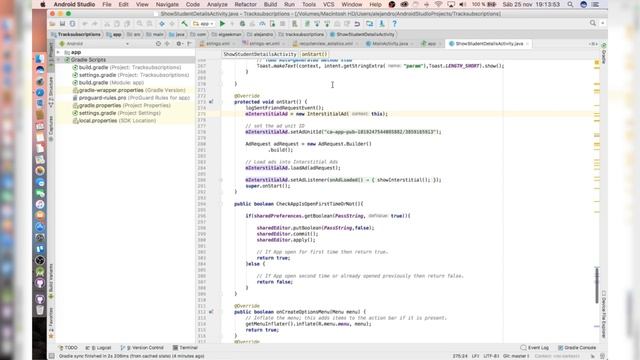Click the Debug app bug icon
Image resolution: width=640 pixels, height=360 pixels.
pos(242,24)
